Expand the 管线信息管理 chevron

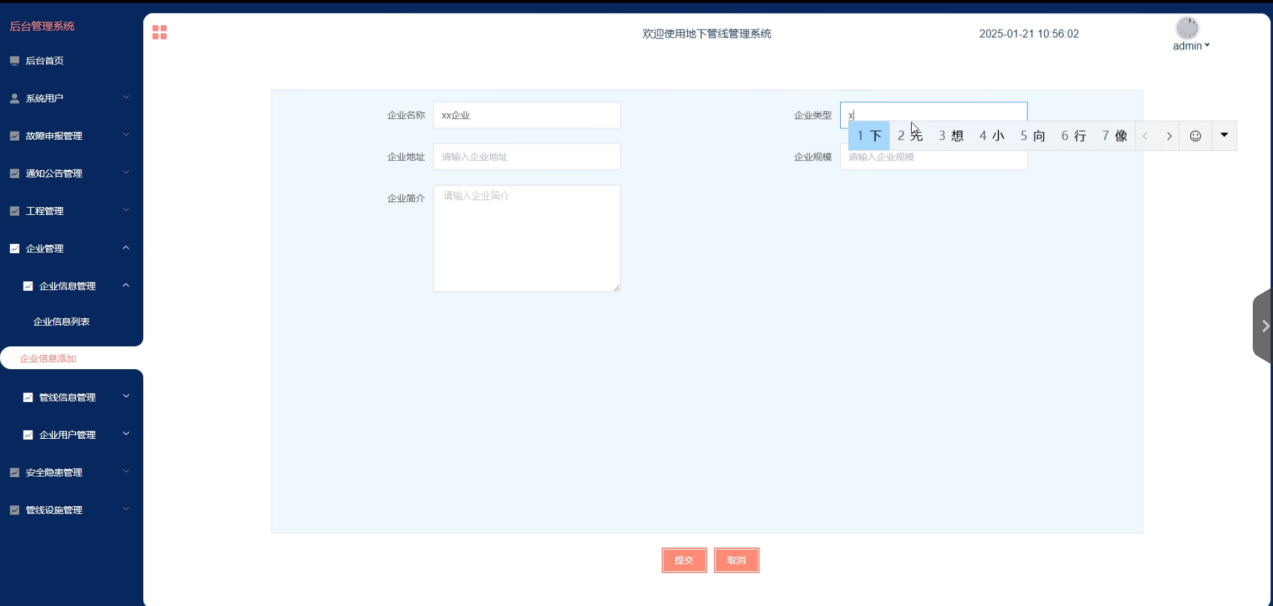[126, 397]
